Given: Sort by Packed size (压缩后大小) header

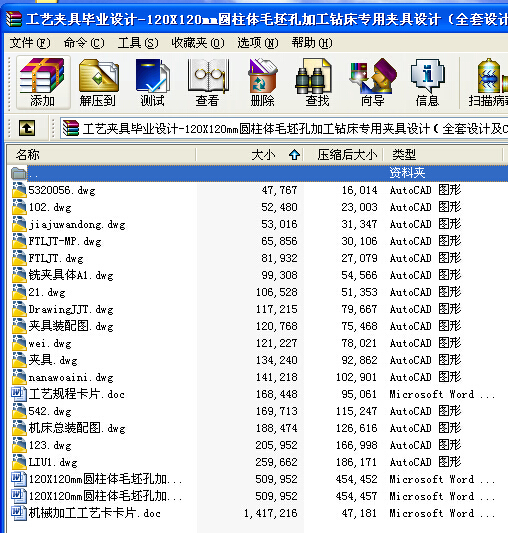Looking at the screenshot, I should [343, 155].
